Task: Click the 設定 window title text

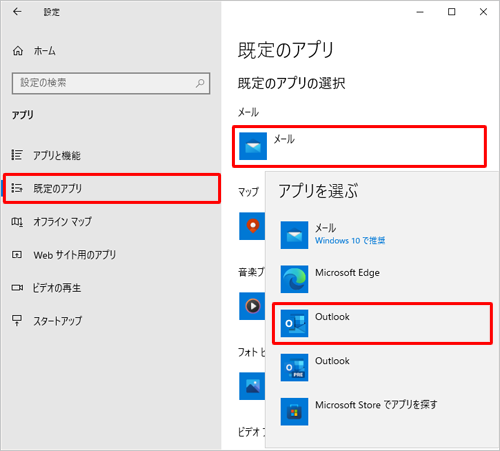Action: pos(52,12)
